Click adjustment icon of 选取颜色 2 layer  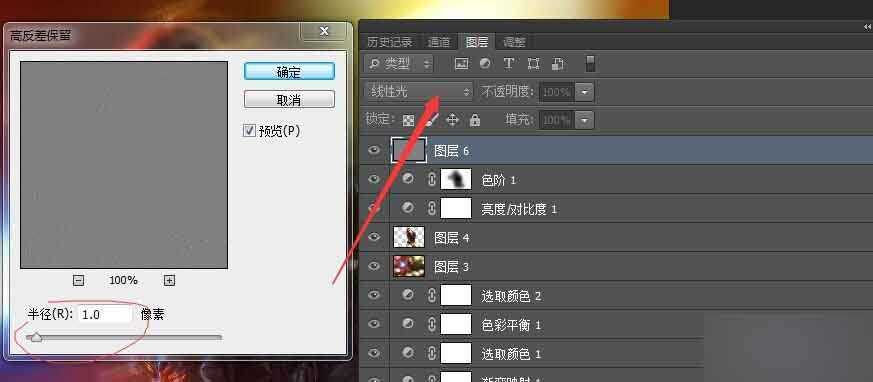pos(408,295)
